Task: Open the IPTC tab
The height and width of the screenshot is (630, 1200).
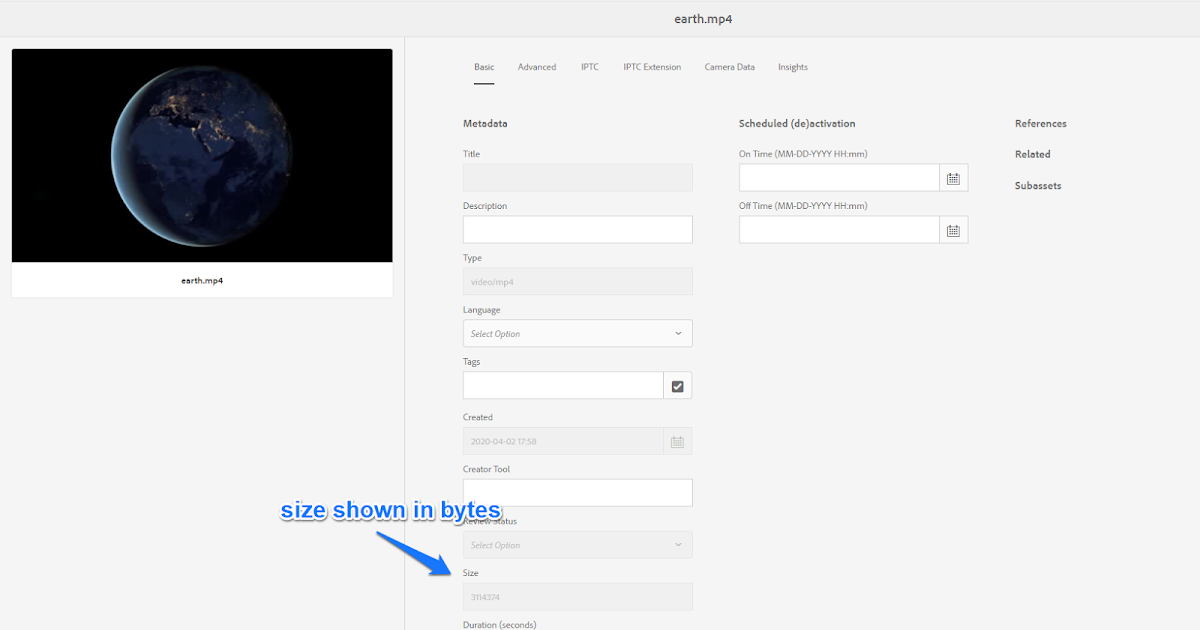Action: 590,67
